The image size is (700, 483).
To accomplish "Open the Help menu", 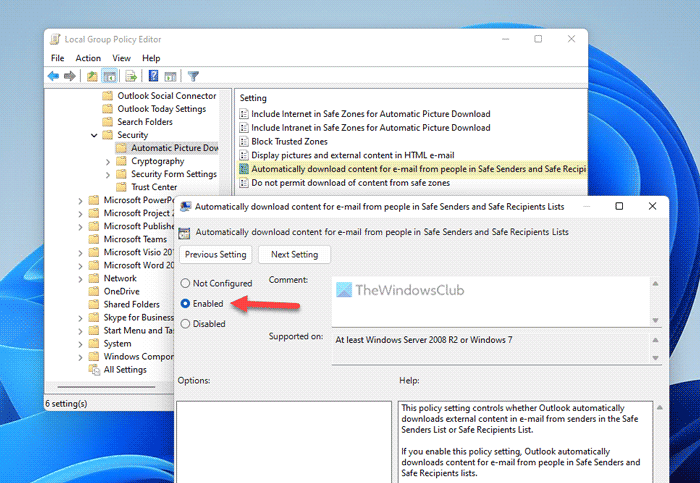I will coord(151,58).
